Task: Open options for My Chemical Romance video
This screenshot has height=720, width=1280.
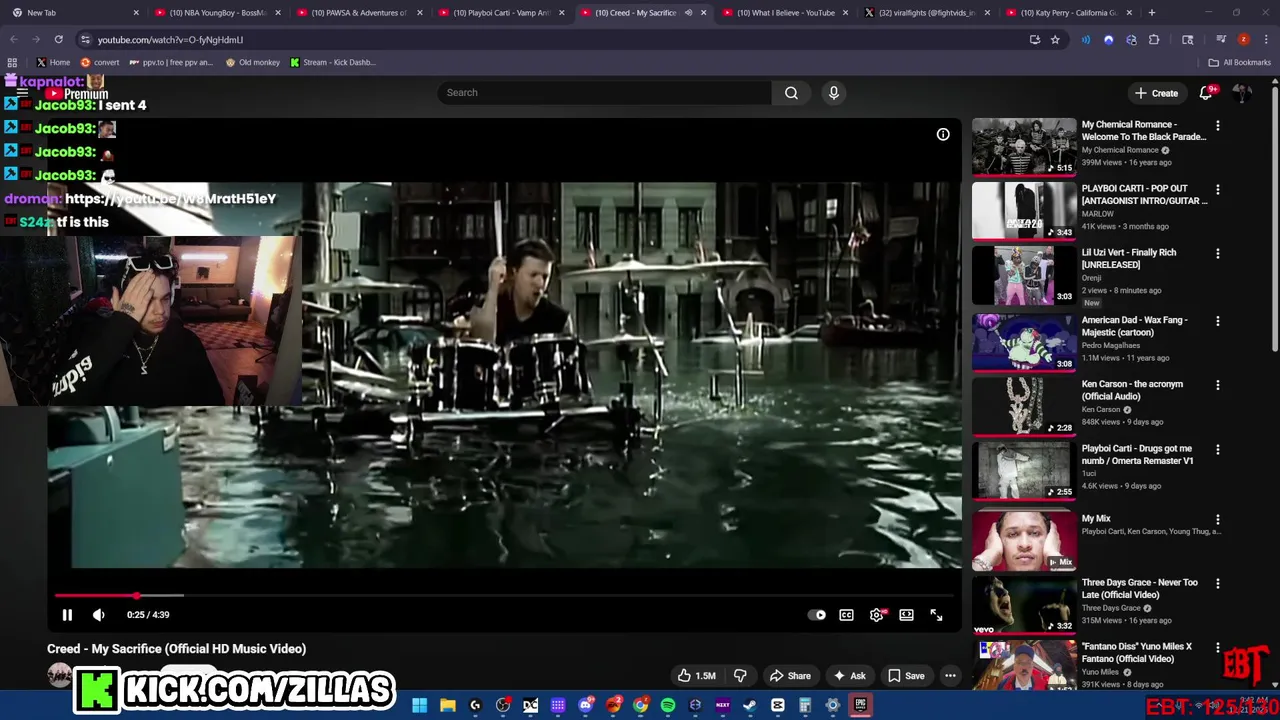Action: 1217,126
